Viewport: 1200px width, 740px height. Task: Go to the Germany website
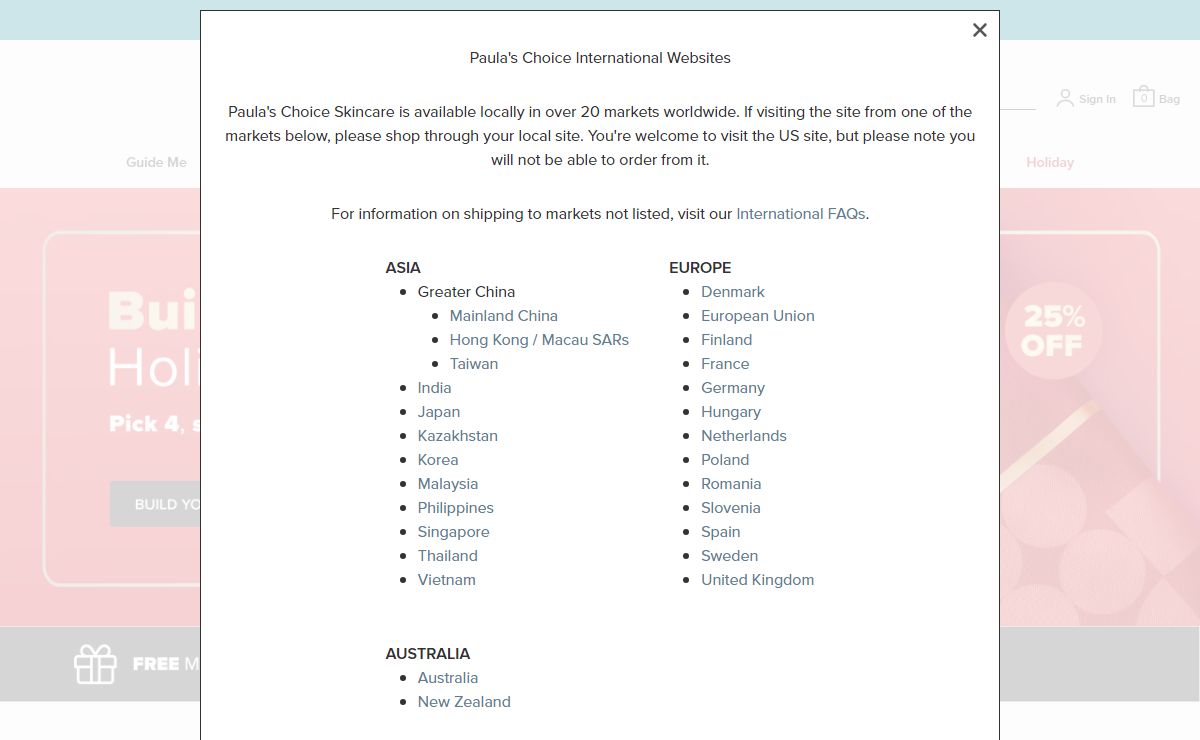click(x=733, y=388)
